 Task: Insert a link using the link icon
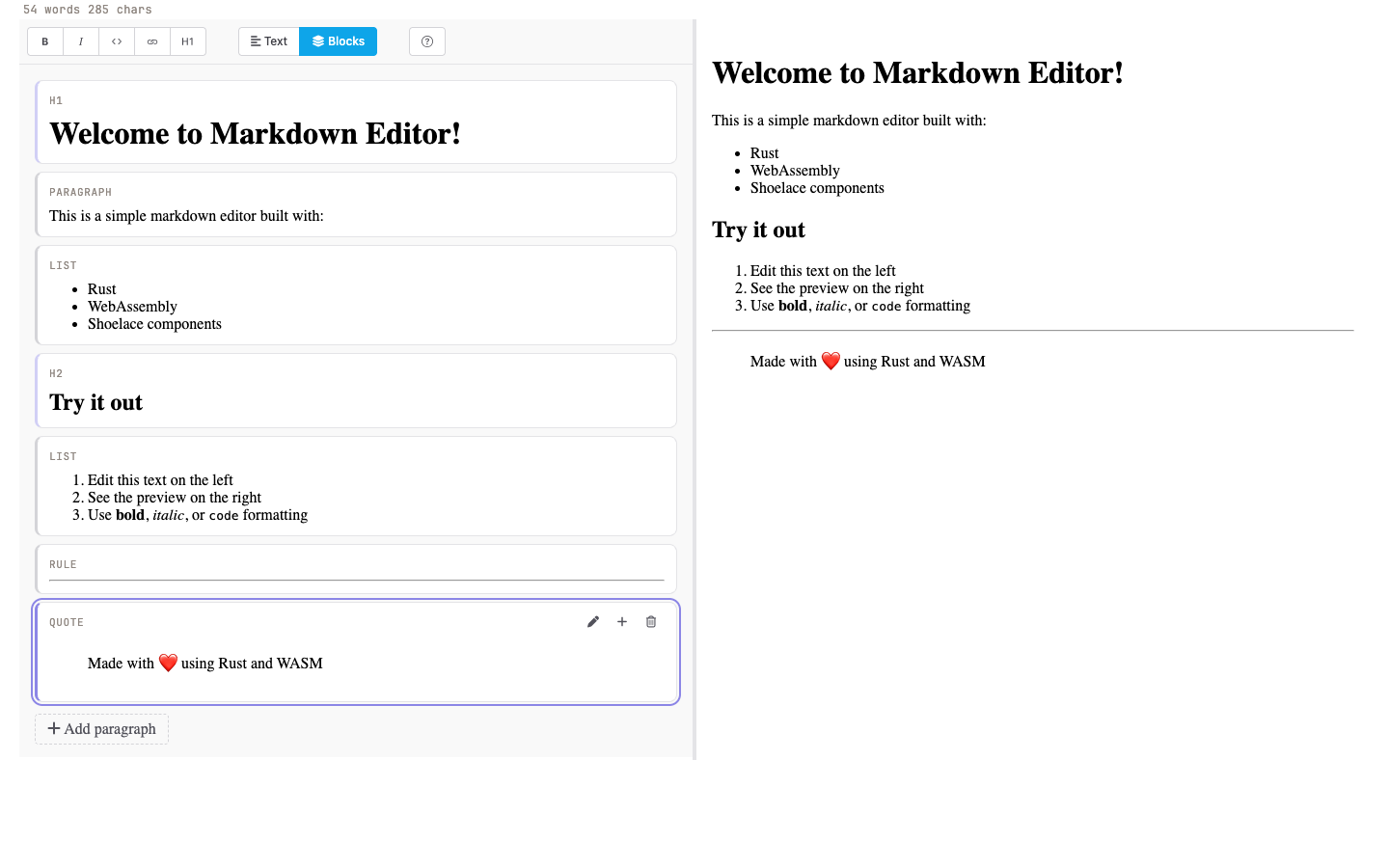click(x=152, y=41)
